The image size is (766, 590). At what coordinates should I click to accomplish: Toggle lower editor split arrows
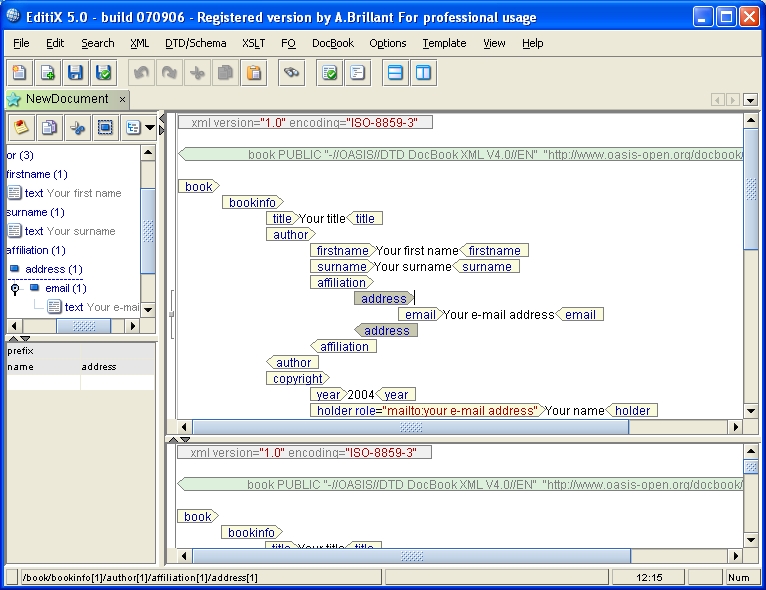click(179, 440)
